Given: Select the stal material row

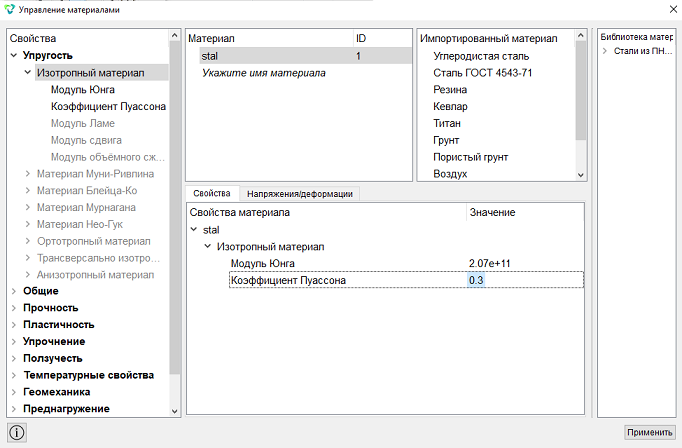Looking at the screenshot, I should [299, 56].
